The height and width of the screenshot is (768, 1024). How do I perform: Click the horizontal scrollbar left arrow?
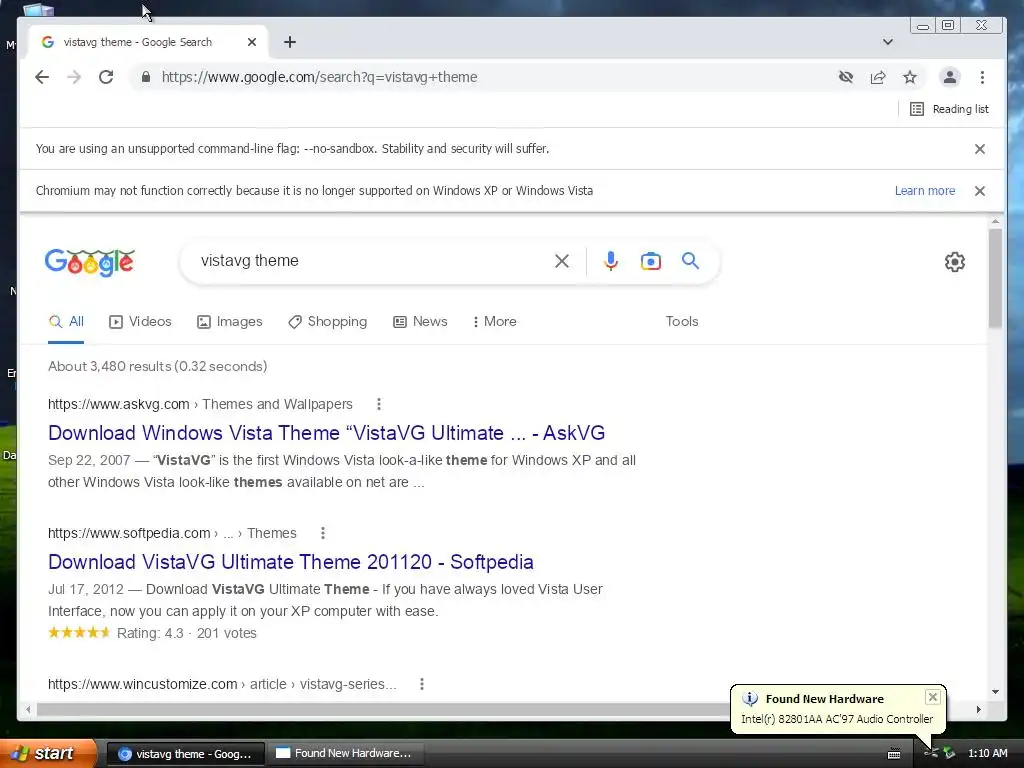coord(28,709)
